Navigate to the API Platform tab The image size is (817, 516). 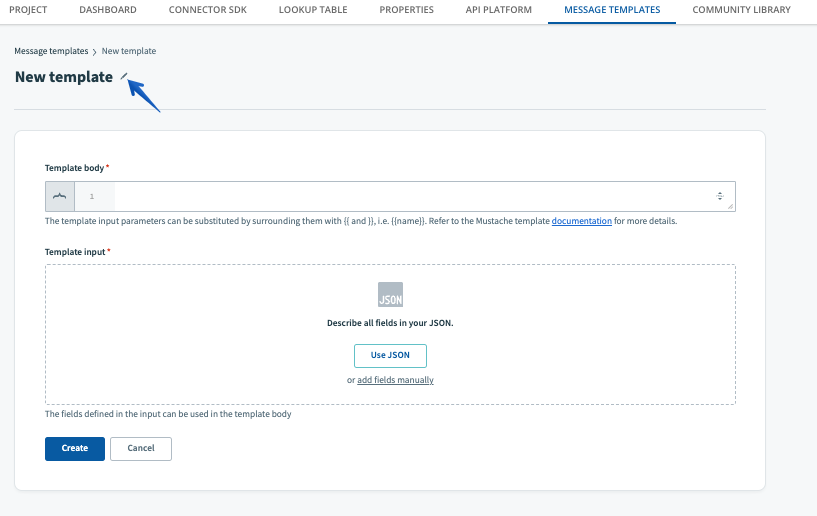(x=499, y=10)
